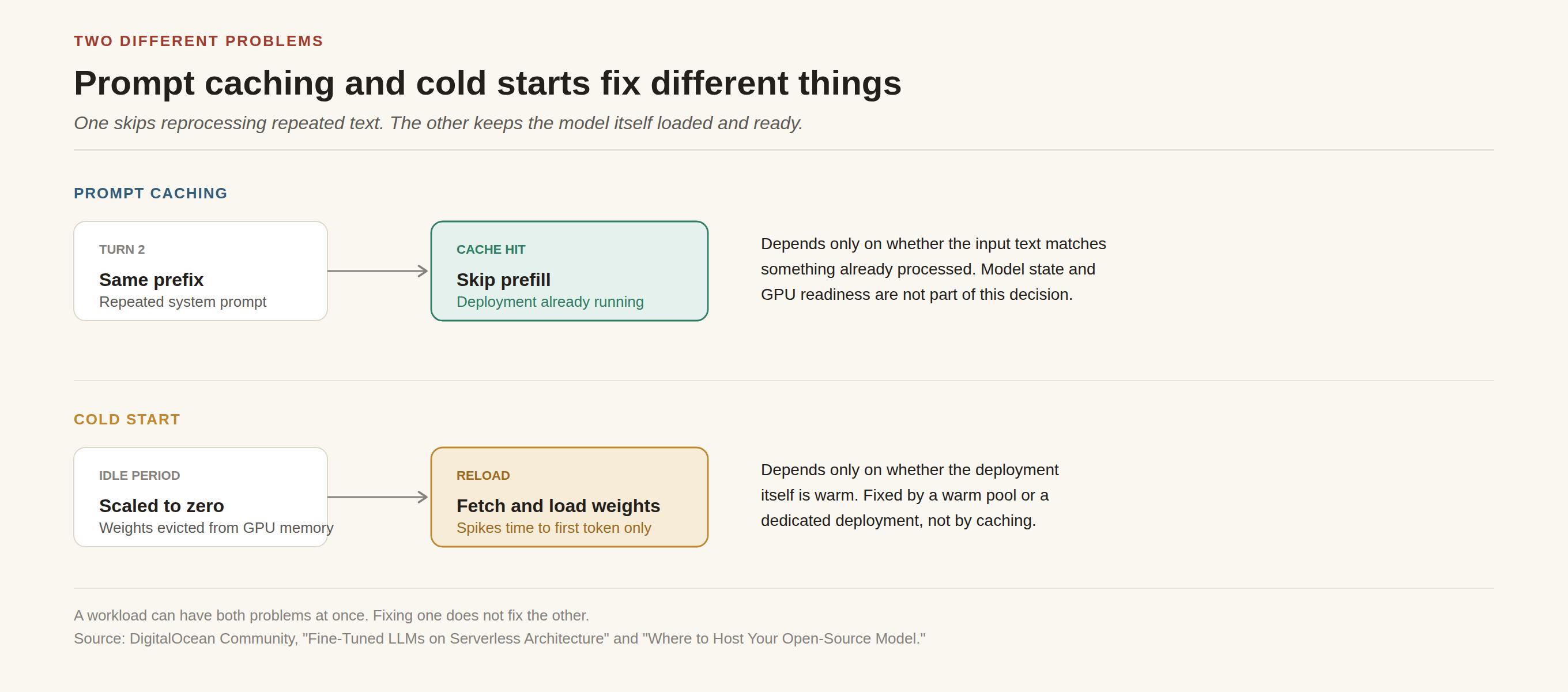Select the Turn 2 Same prefix card
Viewport: 1568px width, 692px height.
click(x=201, y=271)
